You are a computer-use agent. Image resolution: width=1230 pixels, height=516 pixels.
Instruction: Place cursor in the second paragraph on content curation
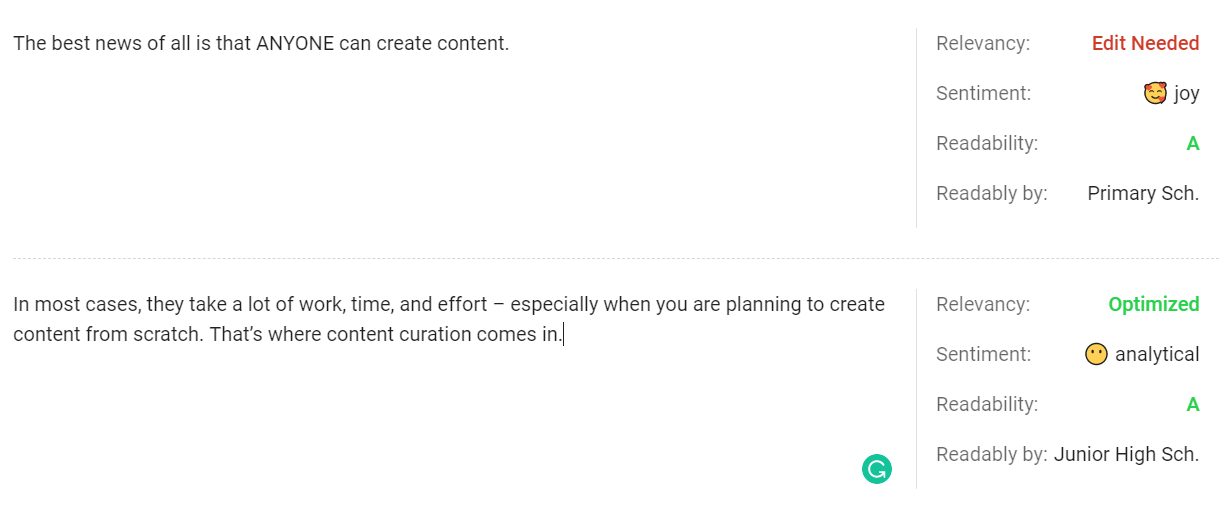(x=449, y=319)
